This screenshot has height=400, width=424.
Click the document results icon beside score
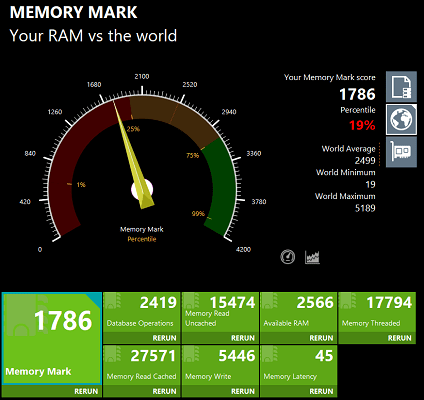[x=401, y=87]
